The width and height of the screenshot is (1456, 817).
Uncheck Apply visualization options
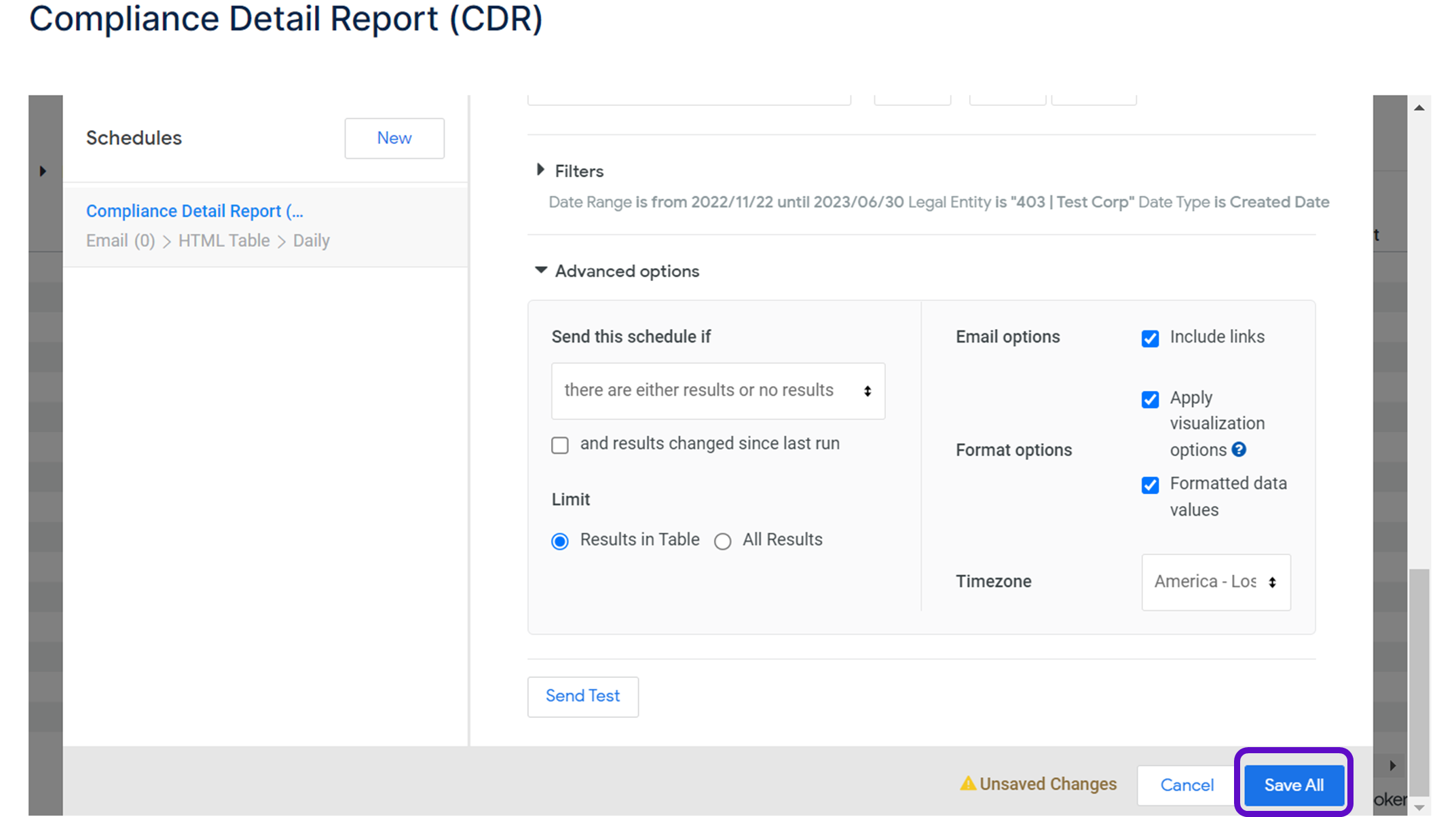click(1150, 399)
